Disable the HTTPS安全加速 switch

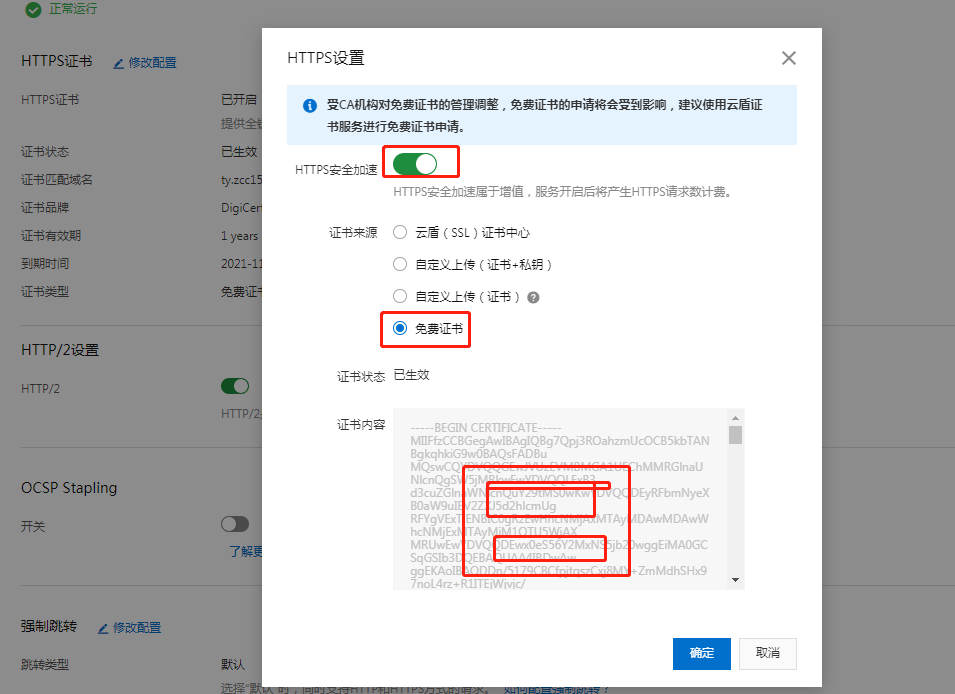tap(415, 164)
